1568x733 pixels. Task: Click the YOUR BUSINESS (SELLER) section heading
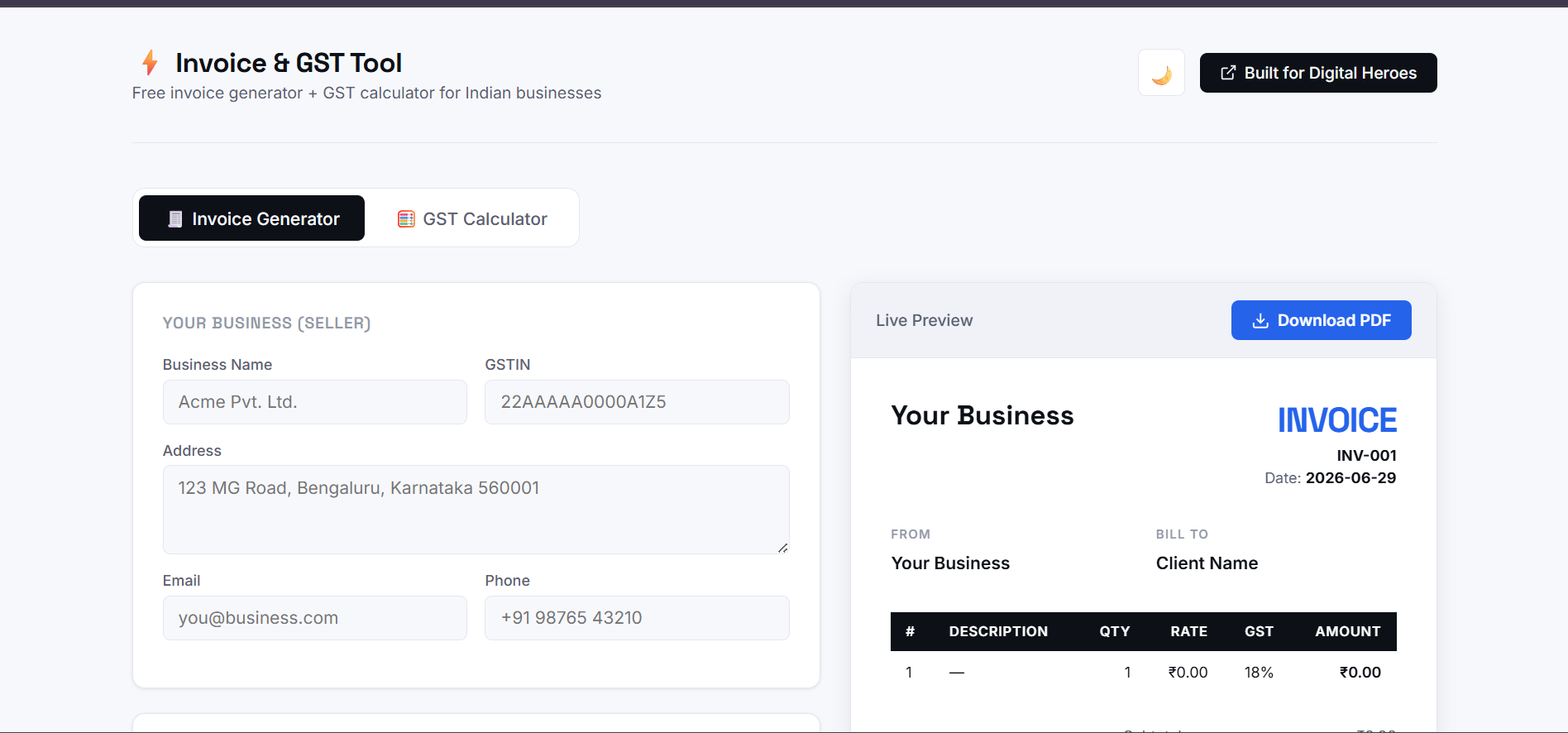pyautogui.click(x=266, y=323)
